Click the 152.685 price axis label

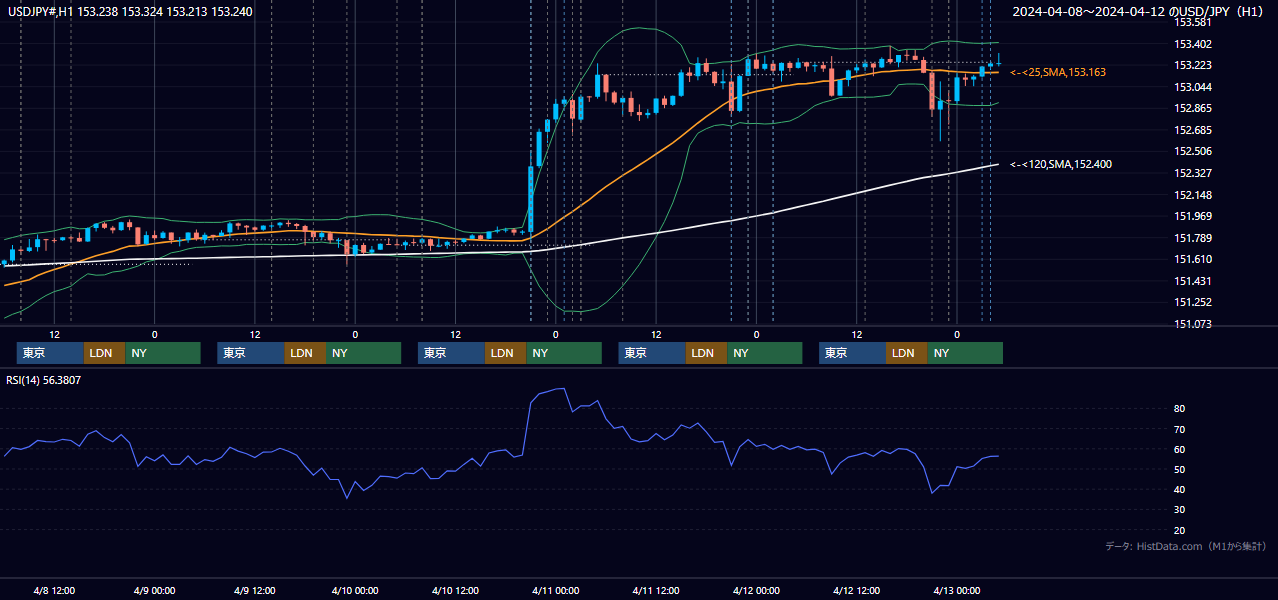click(1192, 130)
